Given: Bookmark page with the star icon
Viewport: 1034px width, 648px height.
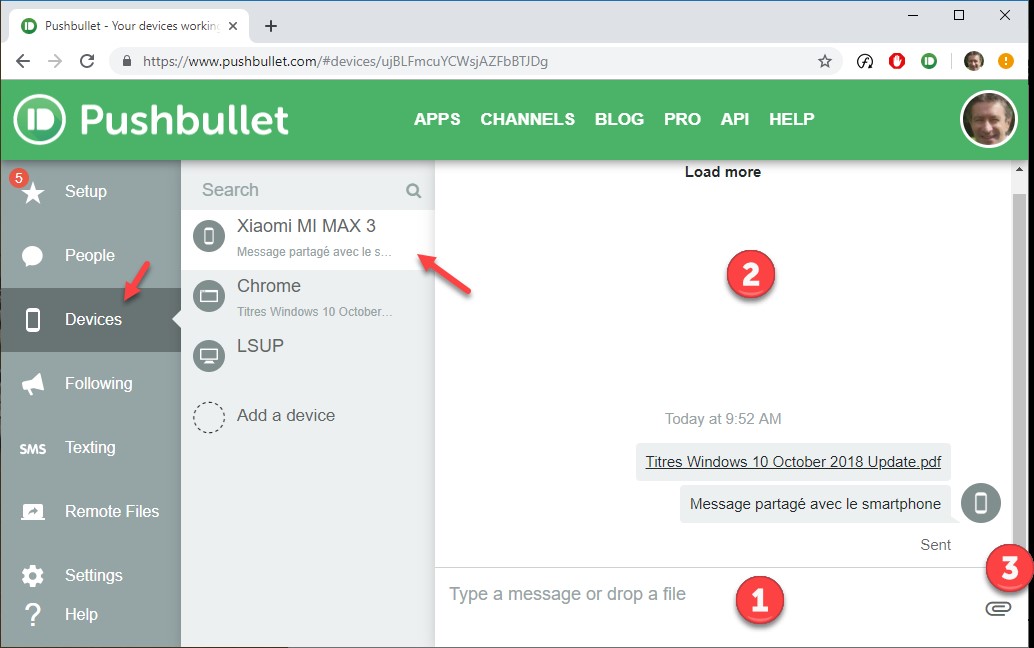Looking at the screenshot, I should [825, 61].
